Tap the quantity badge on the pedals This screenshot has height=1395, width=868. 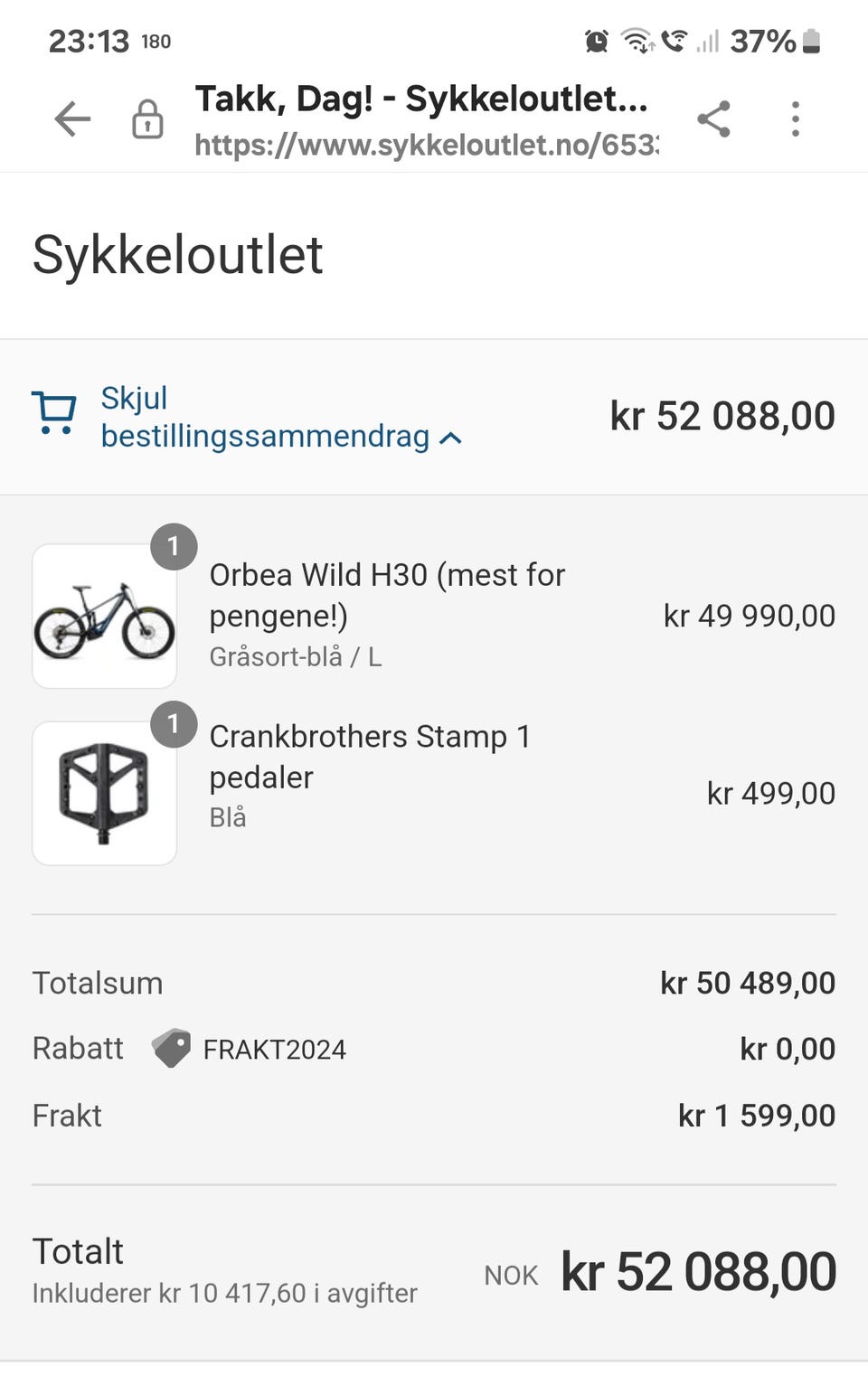coord(174,724)
